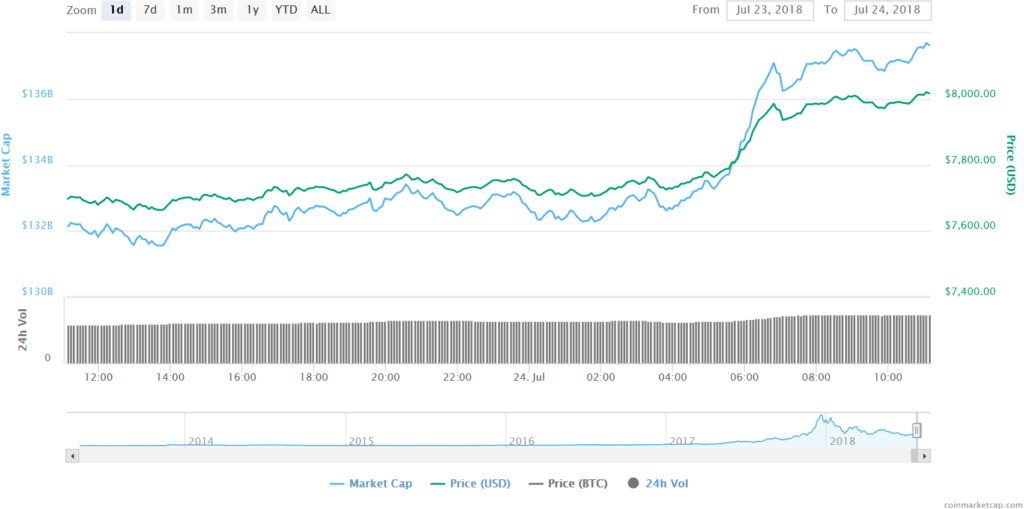Click the 2017 label in navigator
This screenshot has width=1024, height=509.
click(x=682, y=441)
